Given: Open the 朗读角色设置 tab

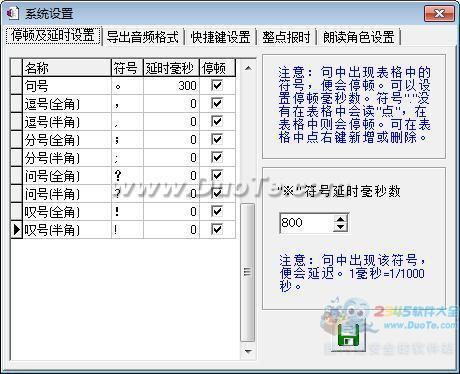Looking at the screenshot, I should click(358, 37).
